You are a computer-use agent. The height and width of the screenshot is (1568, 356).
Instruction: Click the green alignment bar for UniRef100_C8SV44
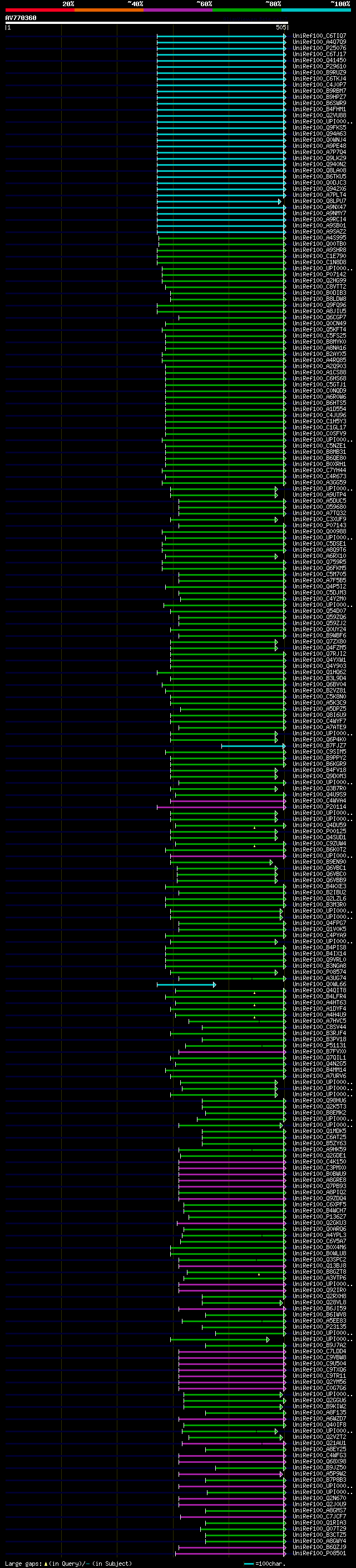[244, 1027]
